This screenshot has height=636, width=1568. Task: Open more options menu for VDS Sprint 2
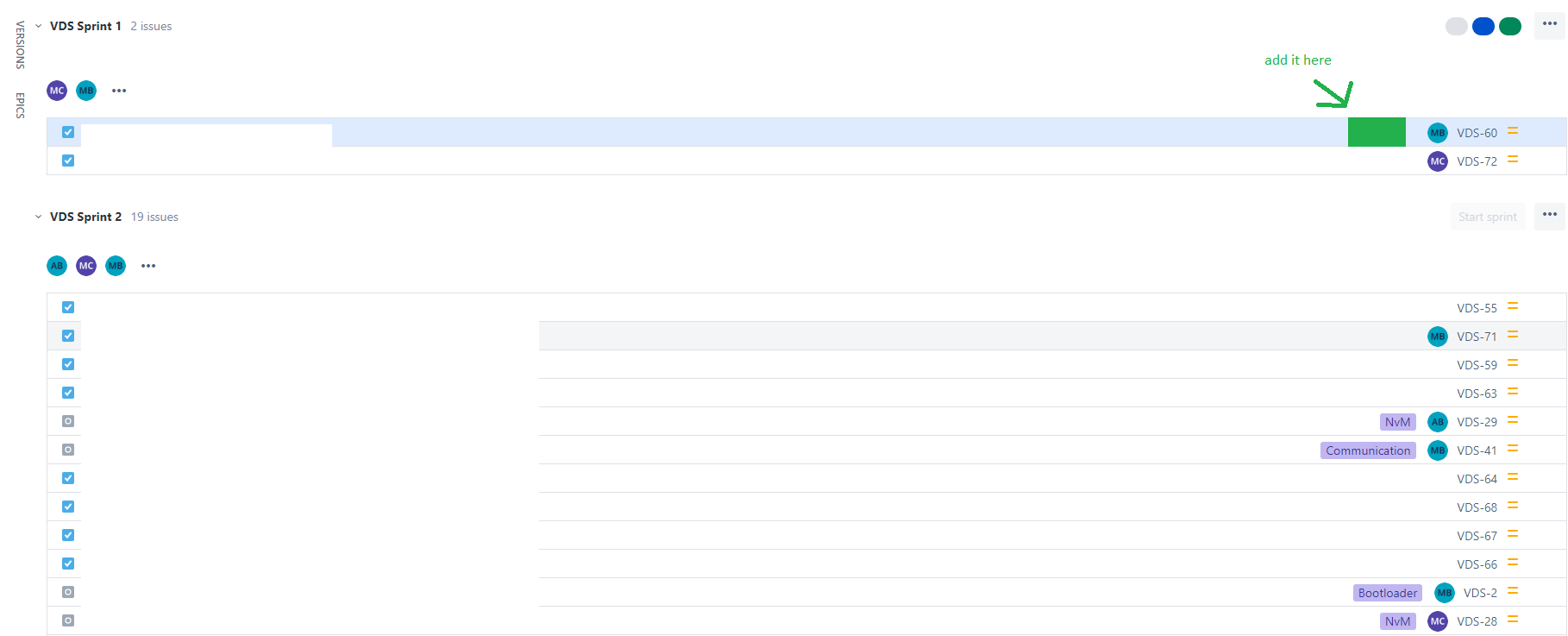click(x=1550, y=216)
